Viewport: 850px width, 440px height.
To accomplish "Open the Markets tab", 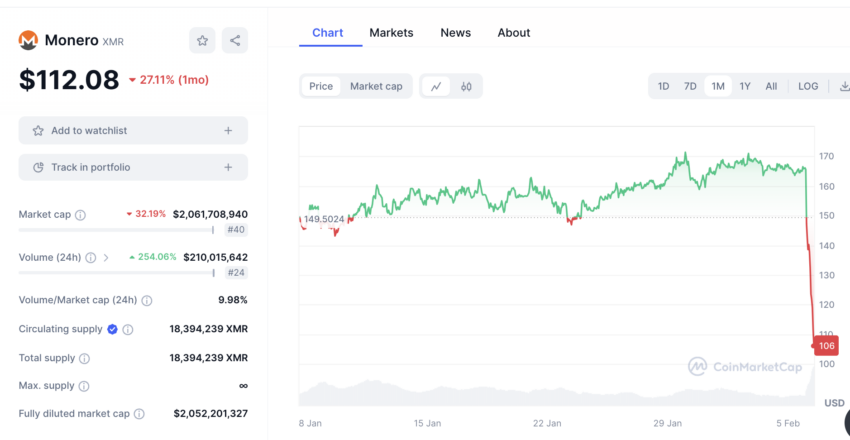I will coord(391,33).
